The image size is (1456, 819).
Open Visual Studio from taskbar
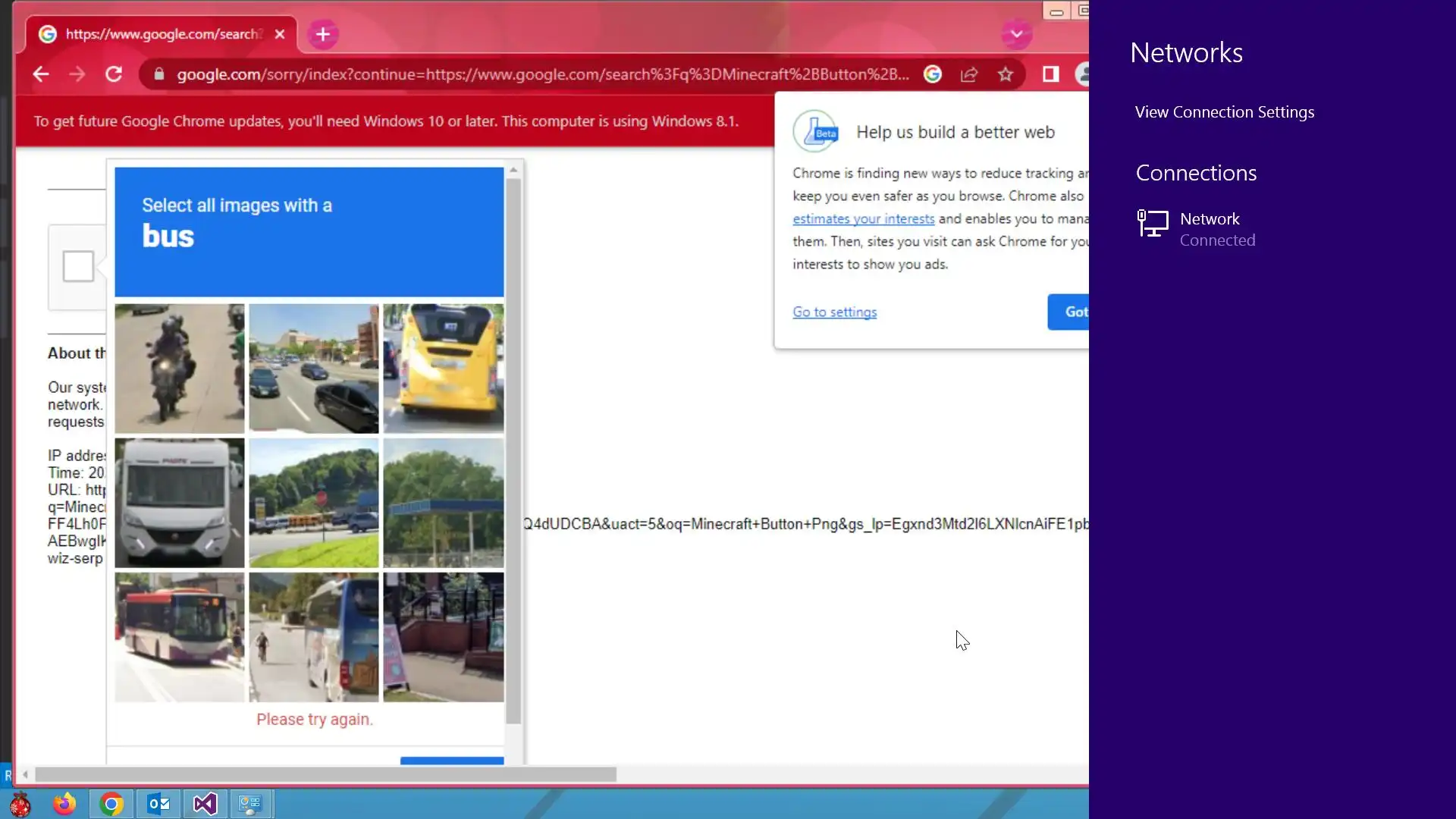point(205,803)
